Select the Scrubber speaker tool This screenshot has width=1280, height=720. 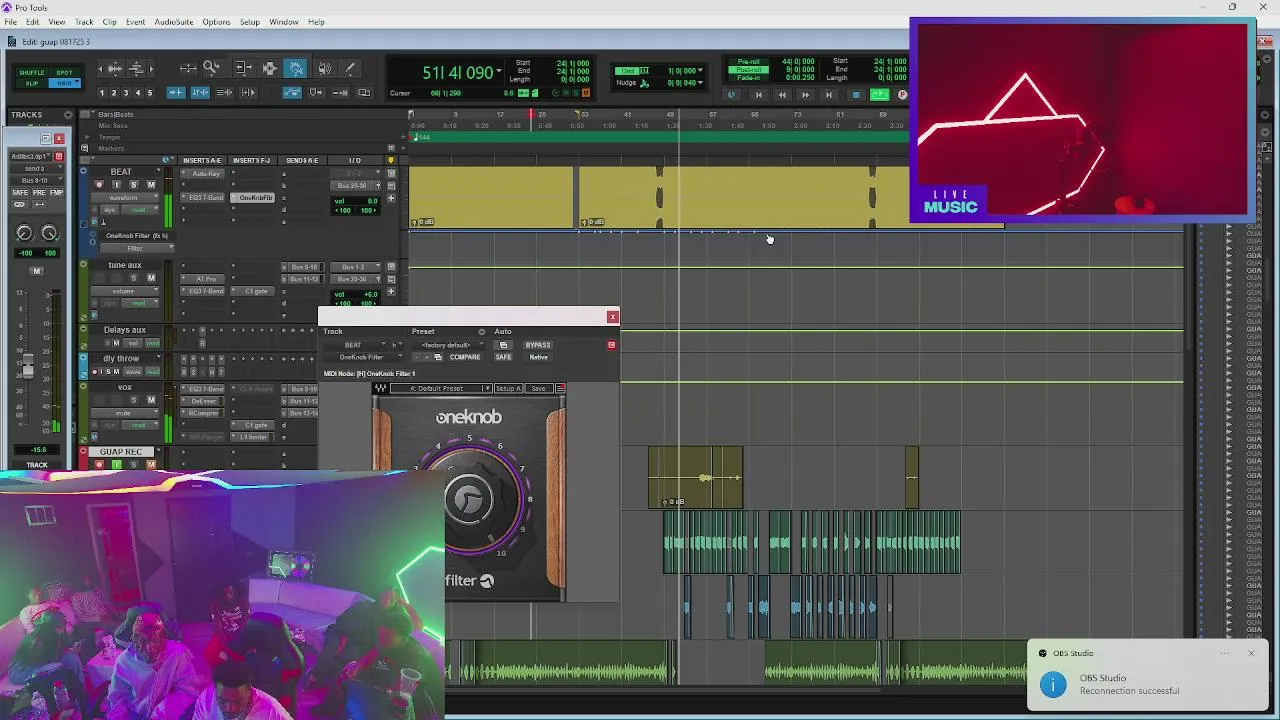tap(324, 68)
